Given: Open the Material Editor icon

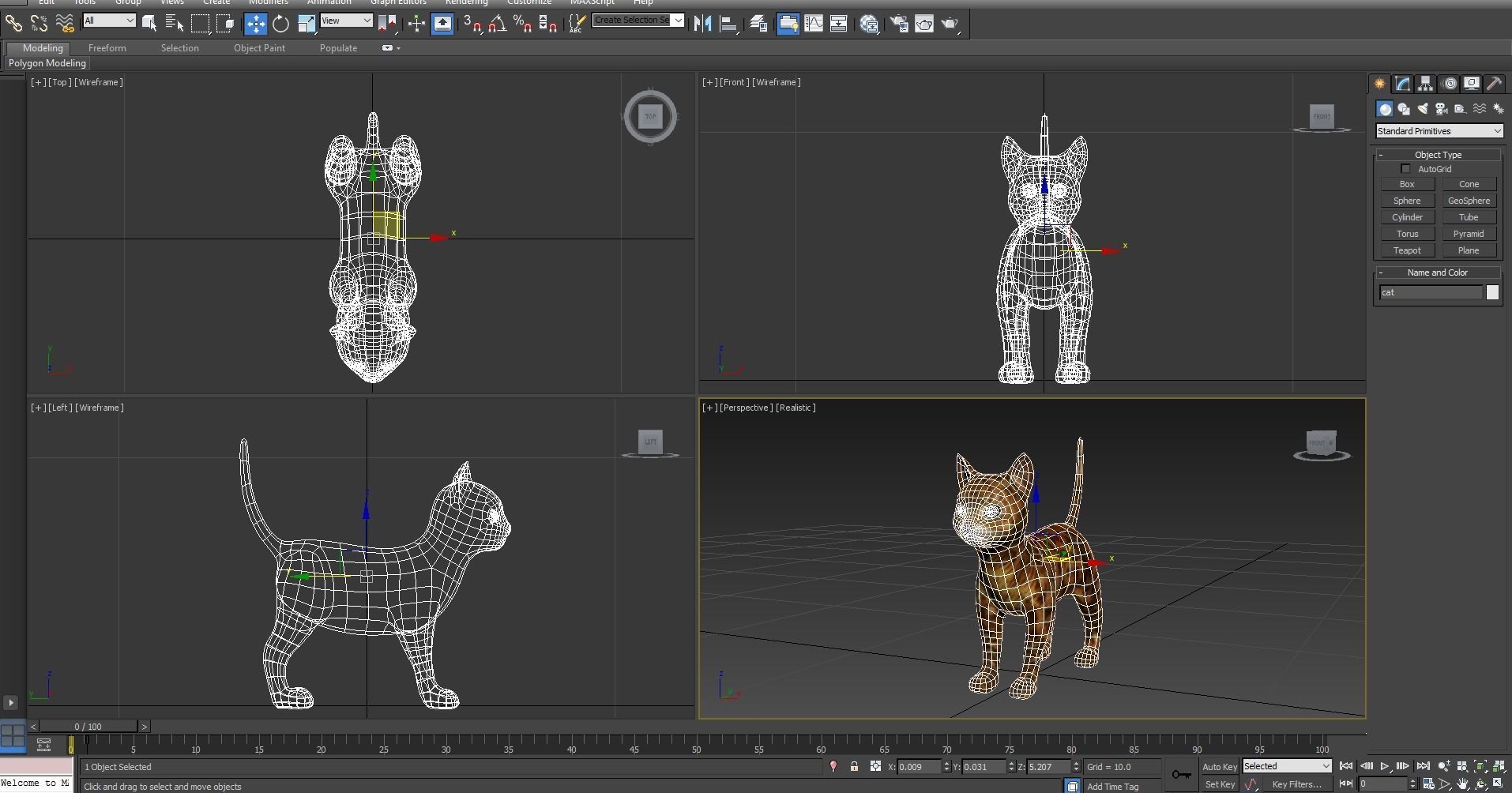Looking at the screenshot, I should (x=870, y=24).
